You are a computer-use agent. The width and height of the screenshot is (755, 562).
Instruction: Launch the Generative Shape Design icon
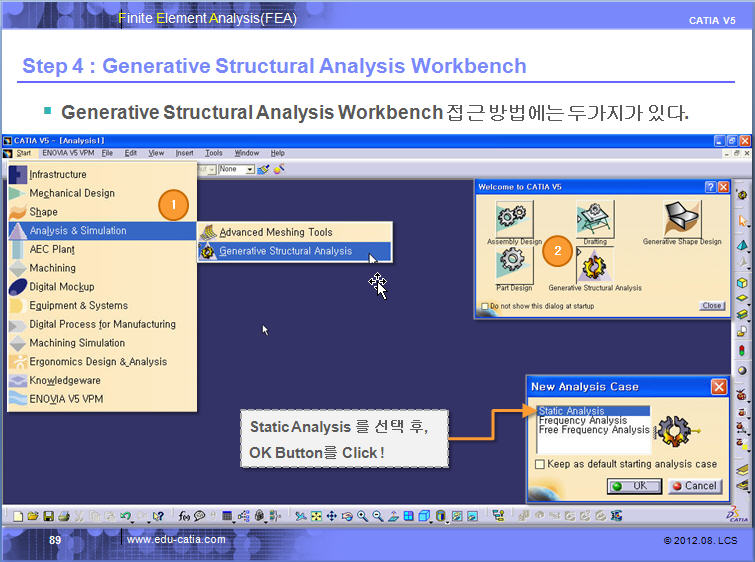(683, 218)
